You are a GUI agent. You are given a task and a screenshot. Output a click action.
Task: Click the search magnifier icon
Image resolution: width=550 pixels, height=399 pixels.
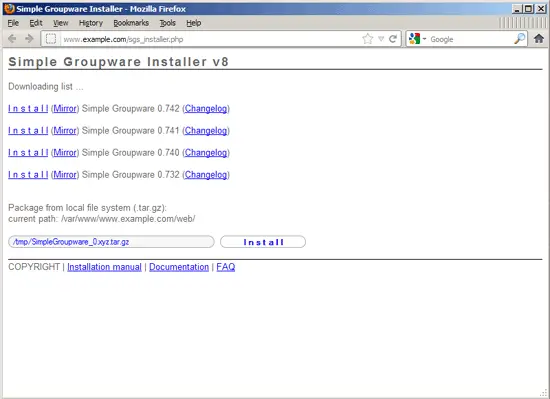tap(519, 39)
